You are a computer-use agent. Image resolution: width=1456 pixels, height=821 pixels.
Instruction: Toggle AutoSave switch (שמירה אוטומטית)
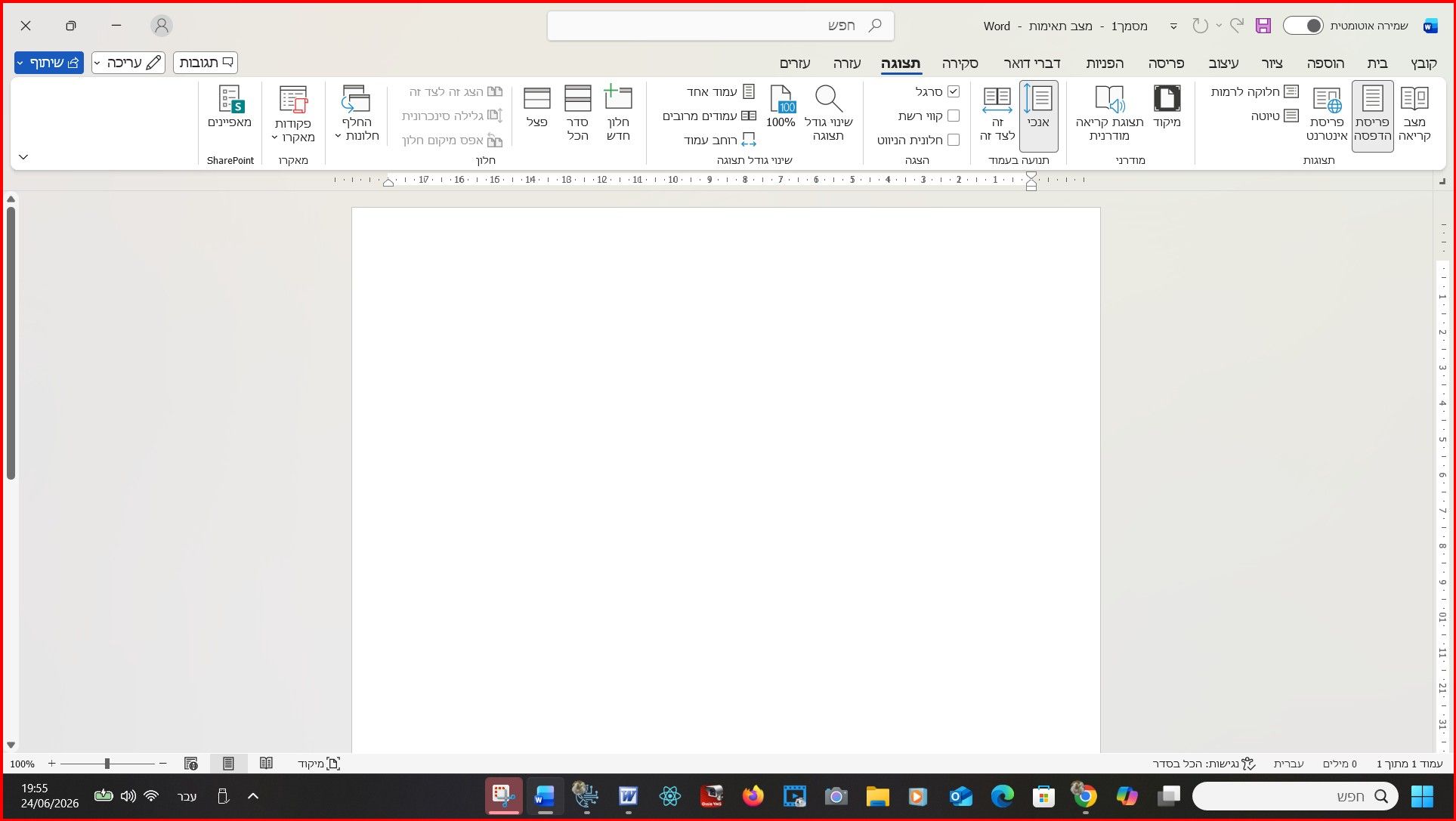(x=1303, y=26)
